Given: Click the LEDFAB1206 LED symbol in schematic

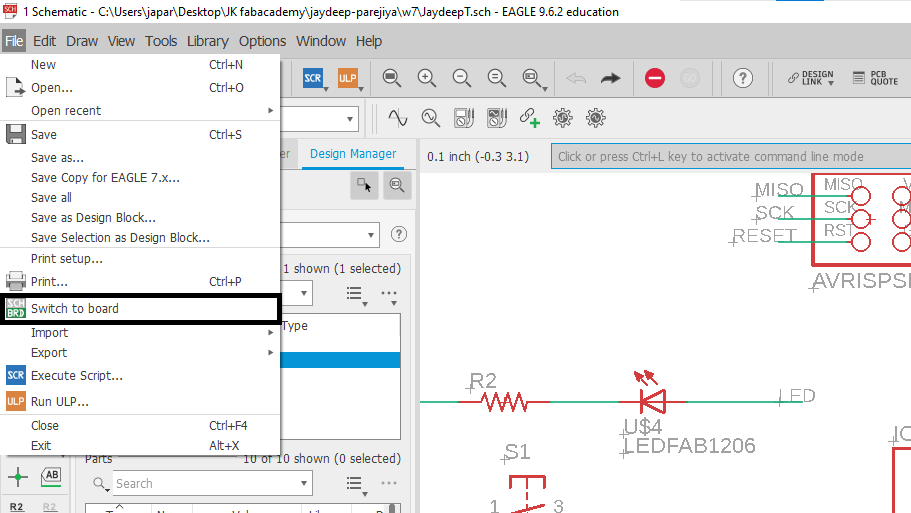Looking at the screenshot, I should pyautogui.click(x=652, y=401).
